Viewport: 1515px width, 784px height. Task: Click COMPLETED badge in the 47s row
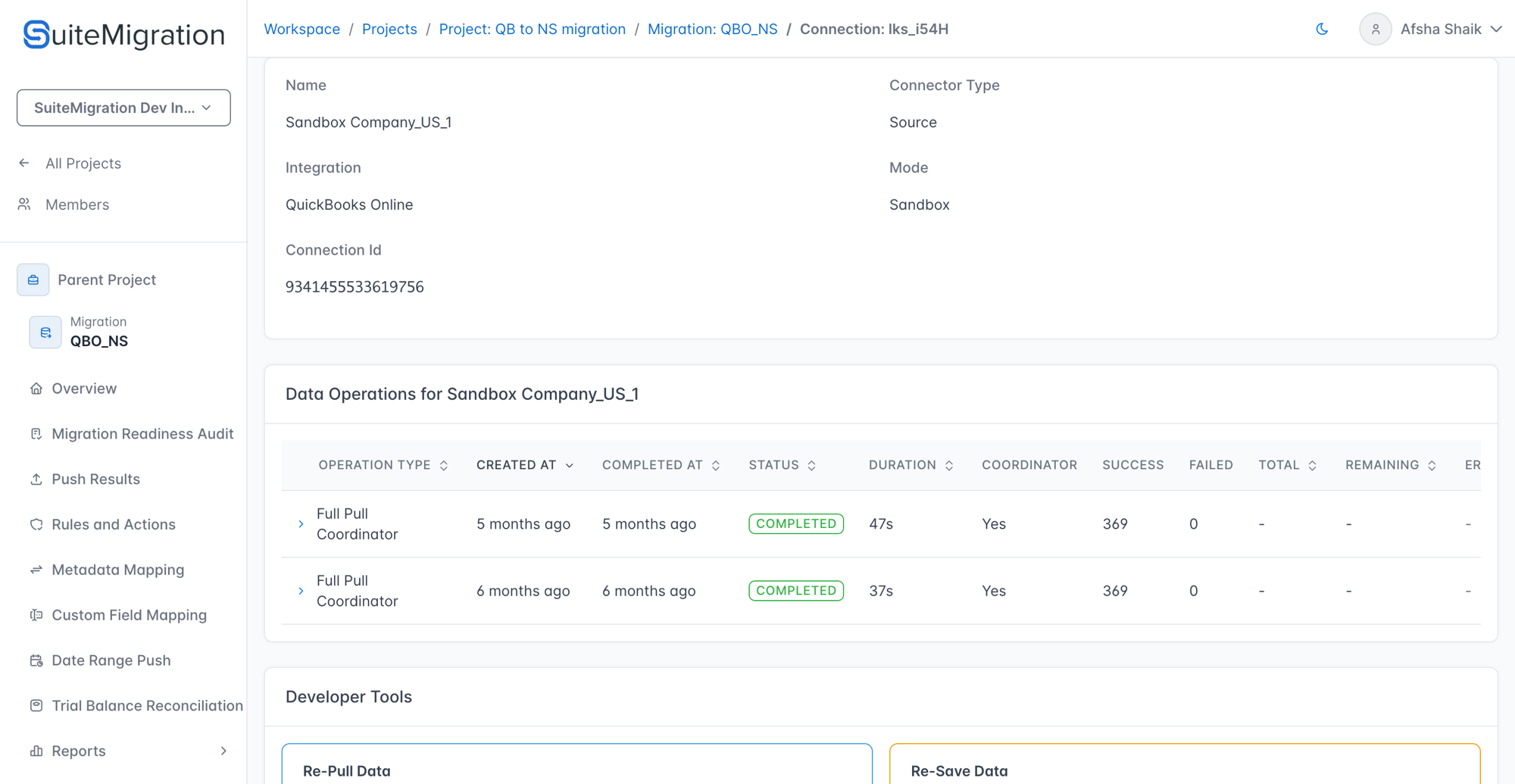pyautogui.click(x=796, y=524)
